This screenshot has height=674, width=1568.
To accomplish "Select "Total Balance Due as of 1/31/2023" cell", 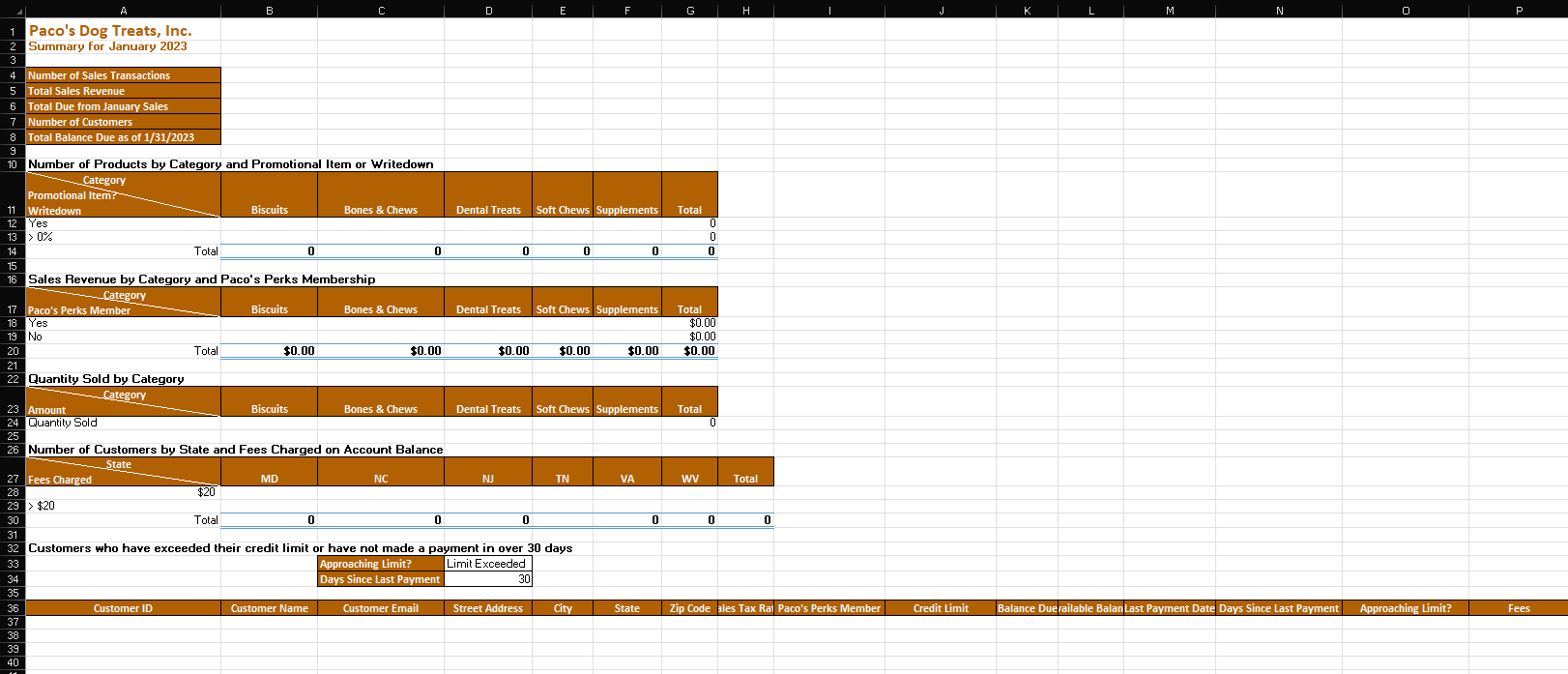I will [123, 137].
